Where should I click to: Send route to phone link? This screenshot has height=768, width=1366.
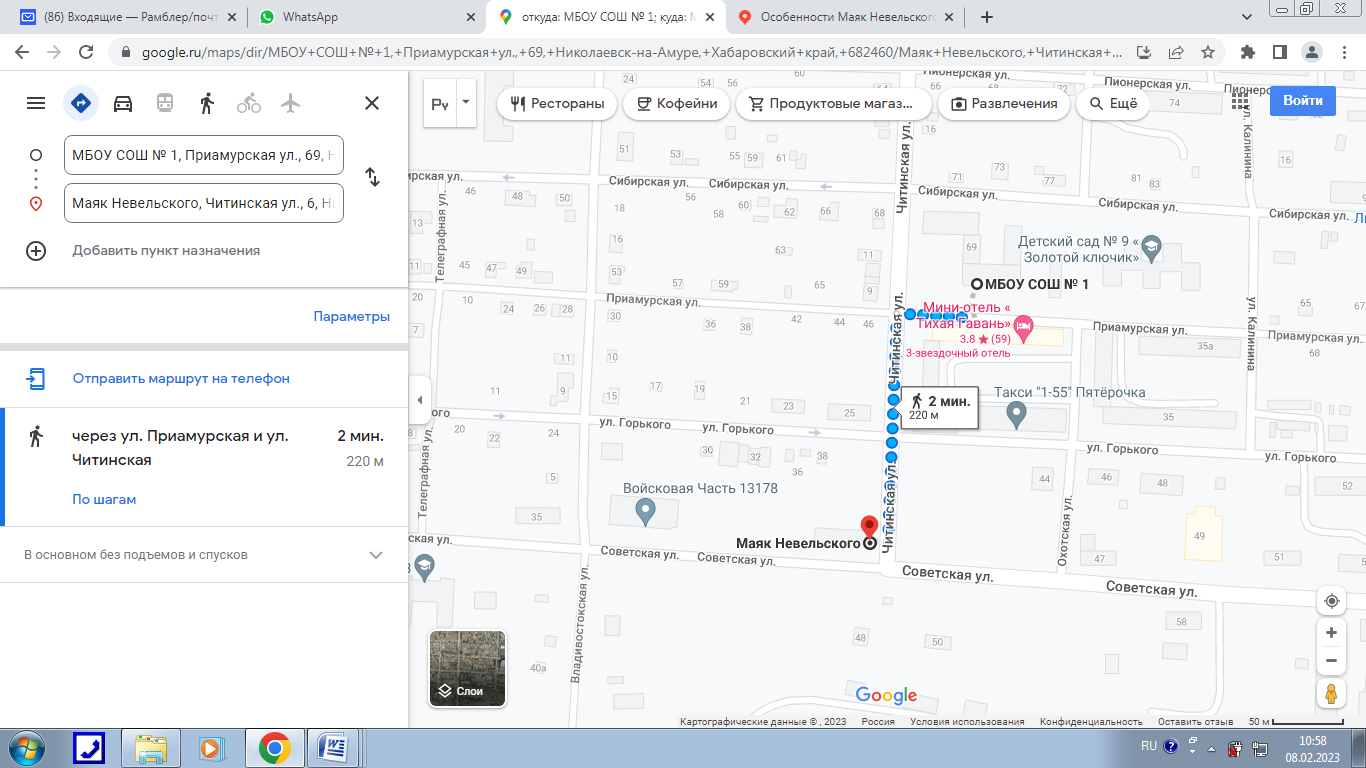(181, 379)
